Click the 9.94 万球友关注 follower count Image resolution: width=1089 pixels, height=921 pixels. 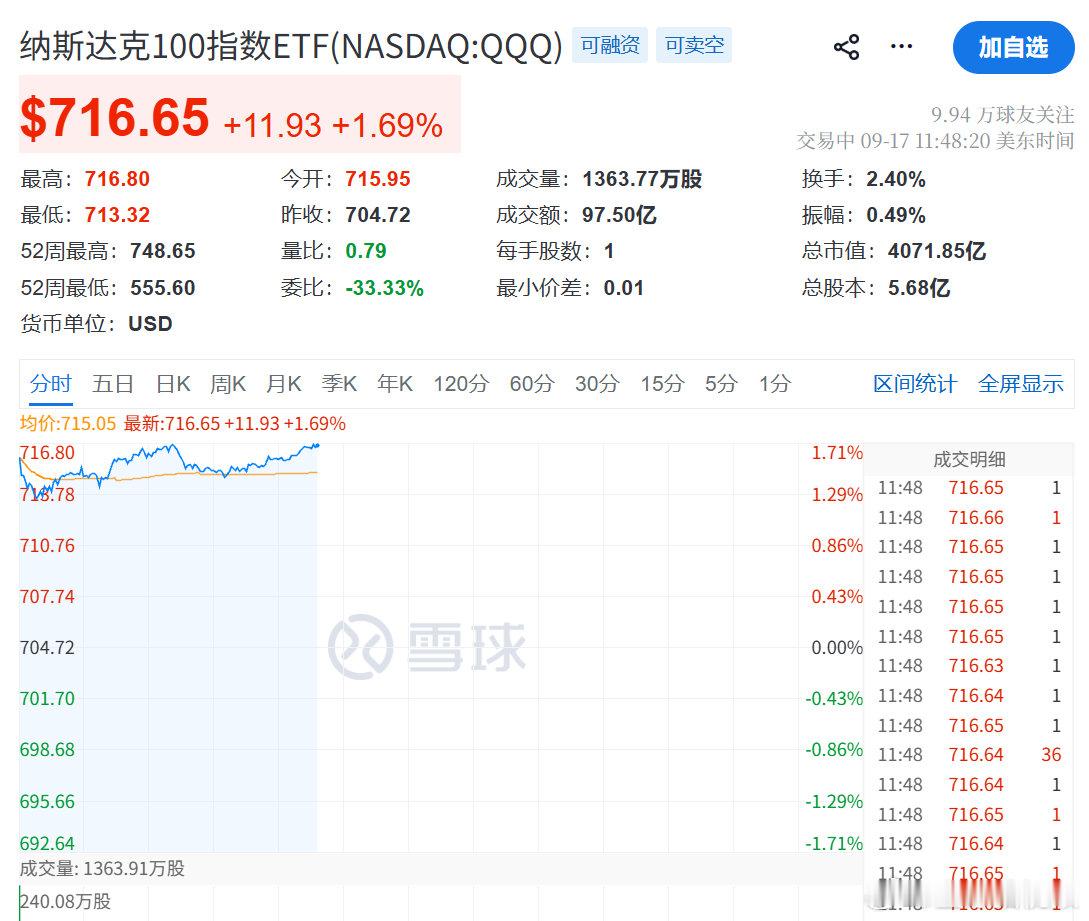coord(1002,114)
